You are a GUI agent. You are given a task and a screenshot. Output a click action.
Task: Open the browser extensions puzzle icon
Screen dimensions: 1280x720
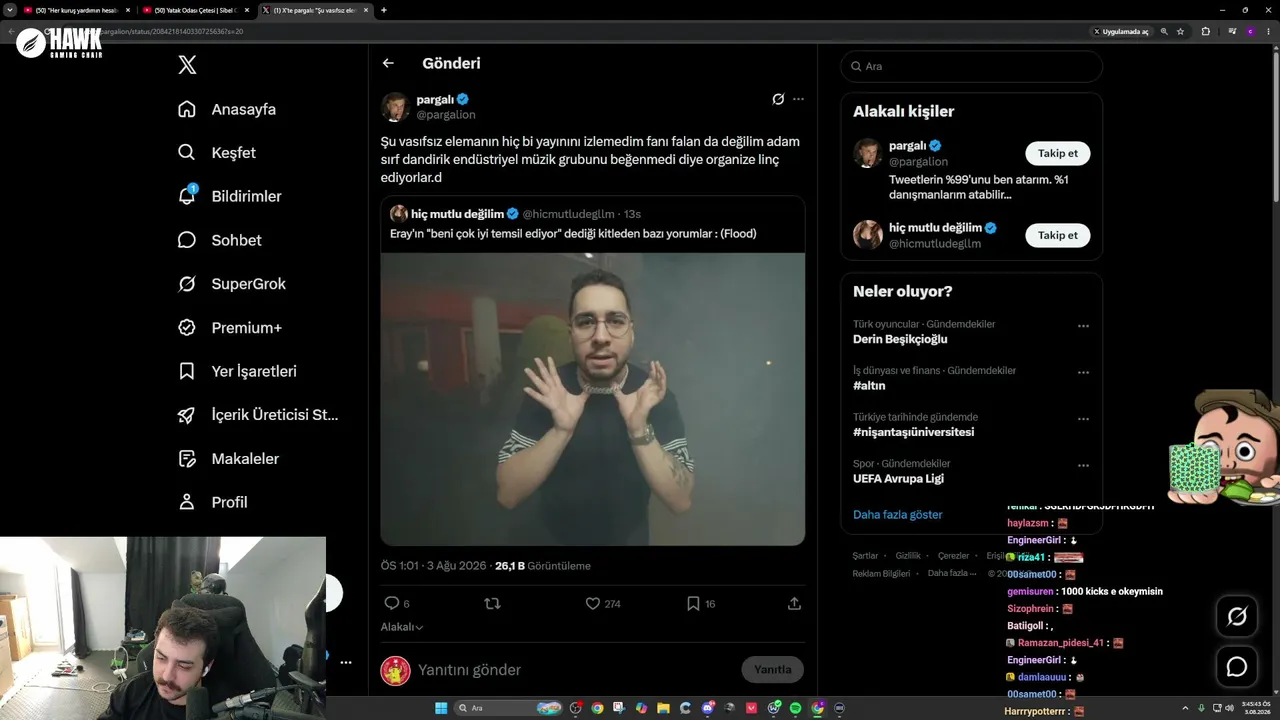[x=1205, y=31]
